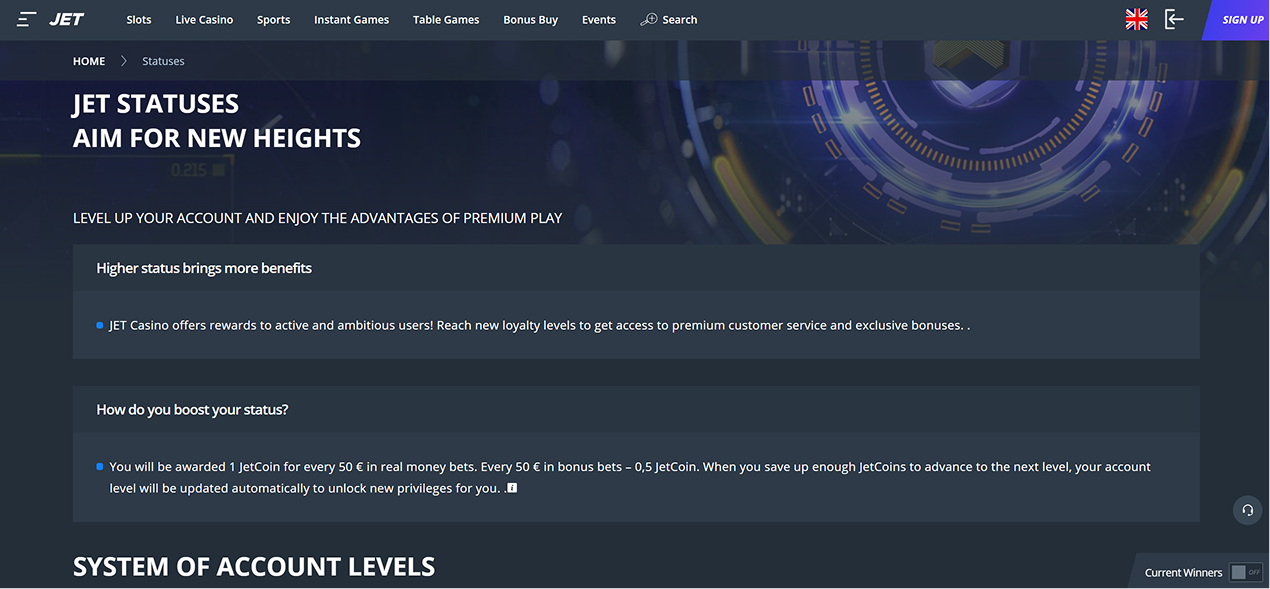
Task: Click the 'SYSTEM OF ACCOUNT LEVELS' heading
Action: 254,567
